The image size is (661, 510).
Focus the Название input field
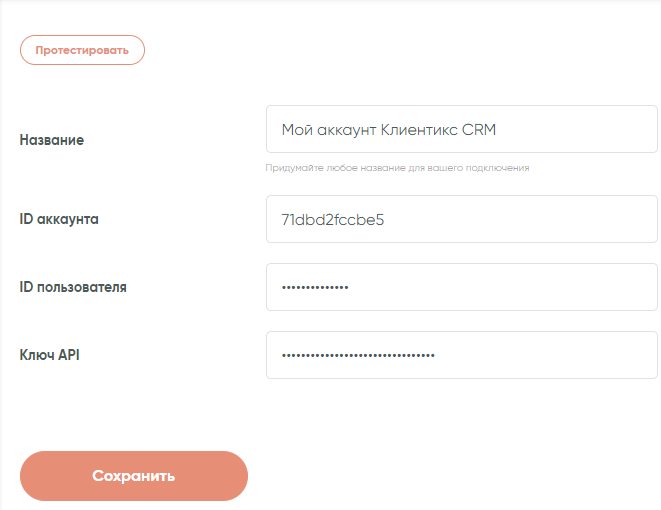[x=460, y=130]
